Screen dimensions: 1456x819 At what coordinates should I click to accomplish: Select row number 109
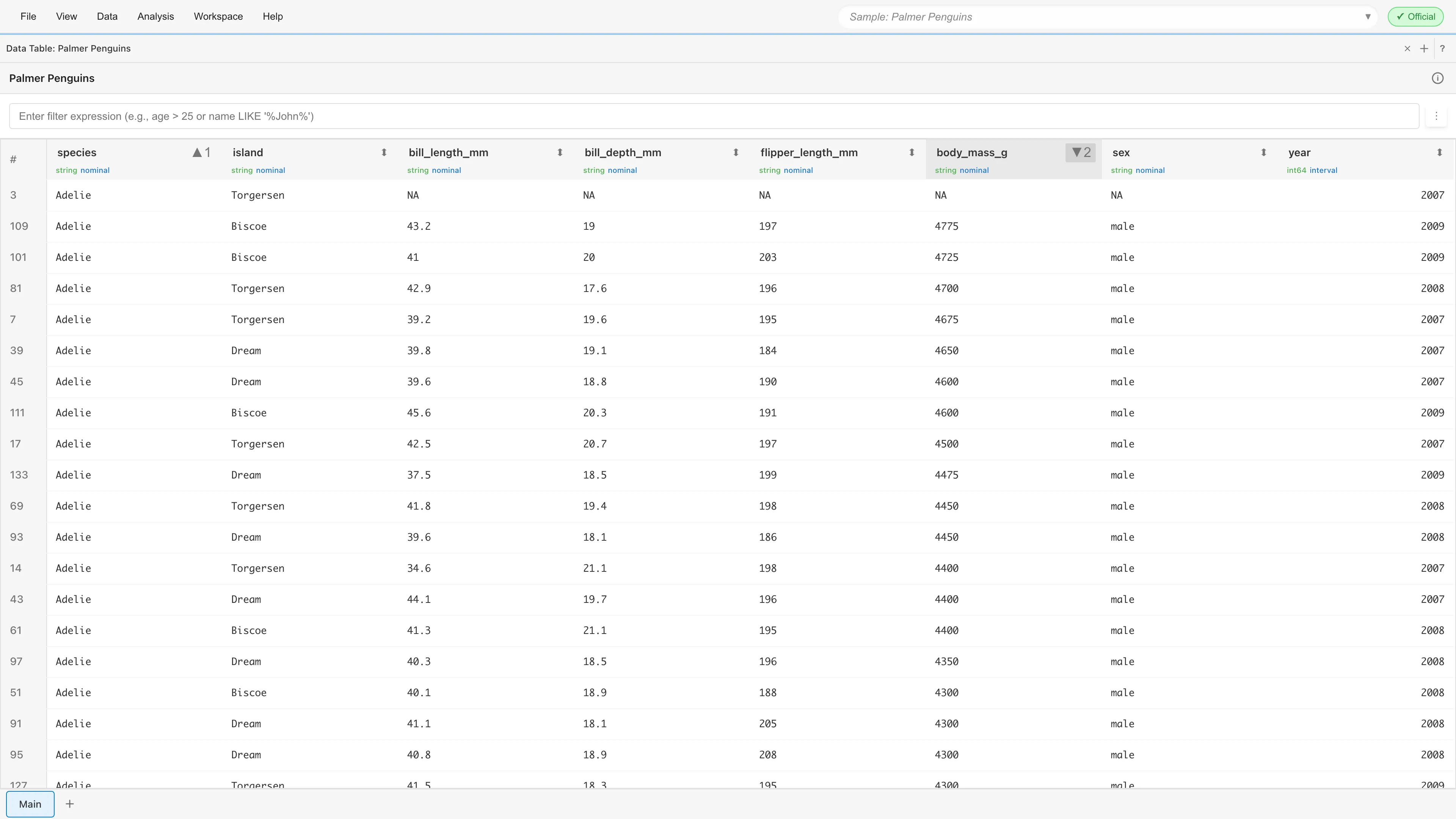tap(19, 226)
